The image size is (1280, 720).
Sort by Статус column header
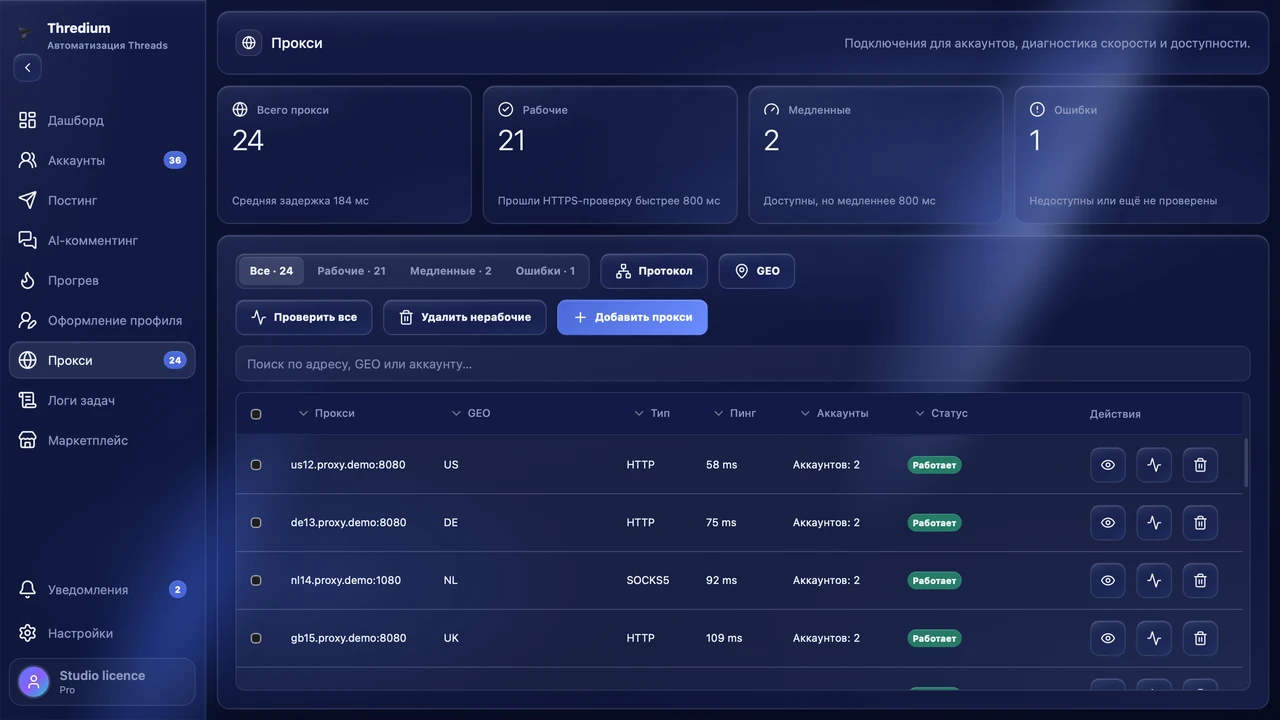click(x=941, y=413)
